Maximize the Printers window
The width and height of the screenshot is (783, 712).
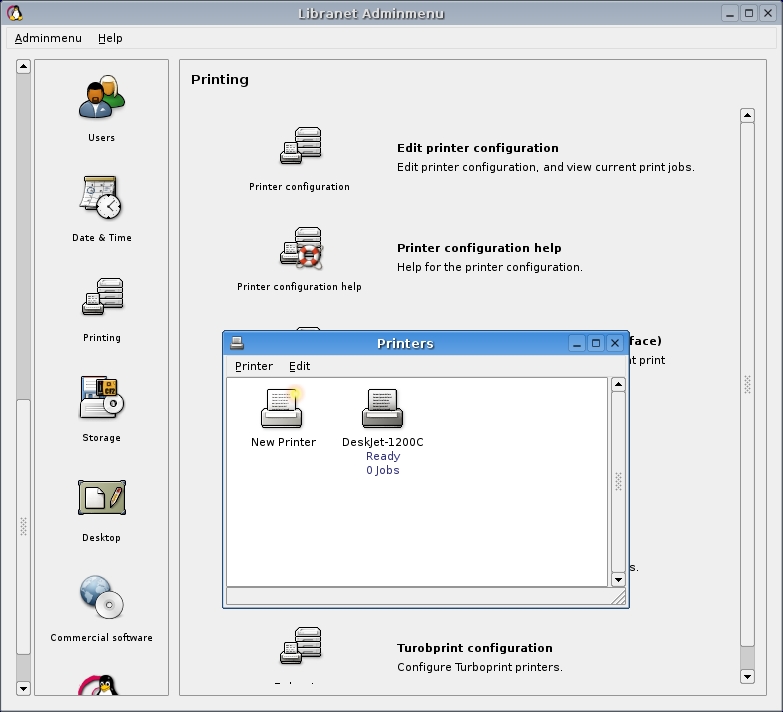click(x=596, y=343)
